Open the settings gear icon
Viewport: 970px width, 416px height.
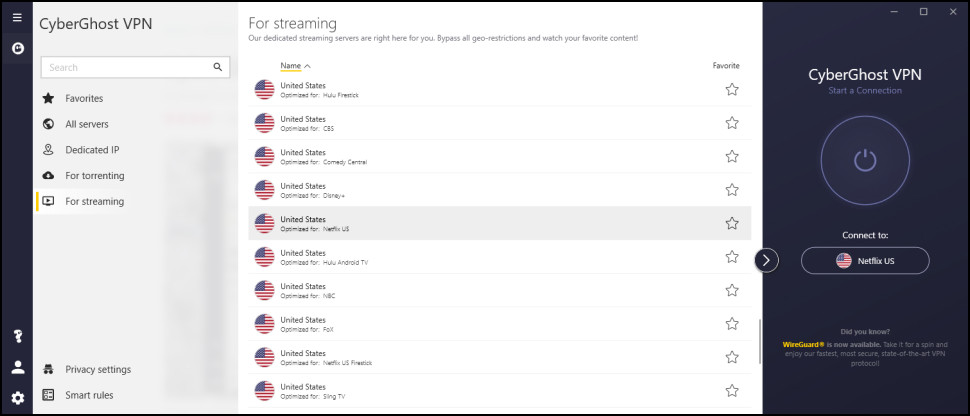point(17,398)
